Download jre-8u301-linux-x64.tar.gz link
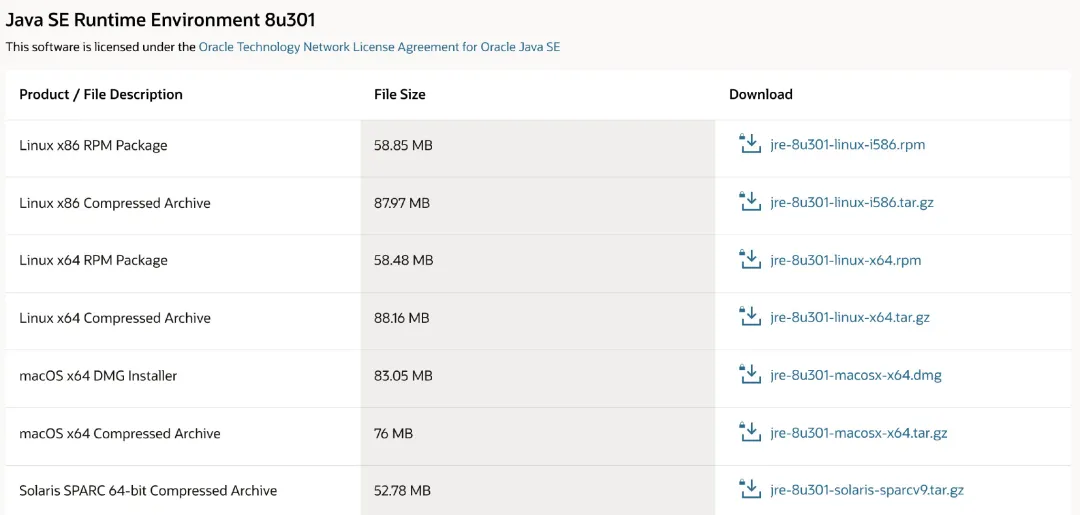 coord(850,318)
